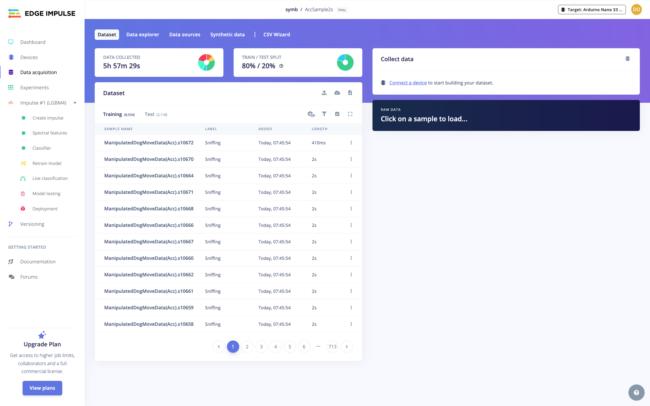Click the delete dataset trash icon
This screenshot has height=406, width=650.
[350, 92]
